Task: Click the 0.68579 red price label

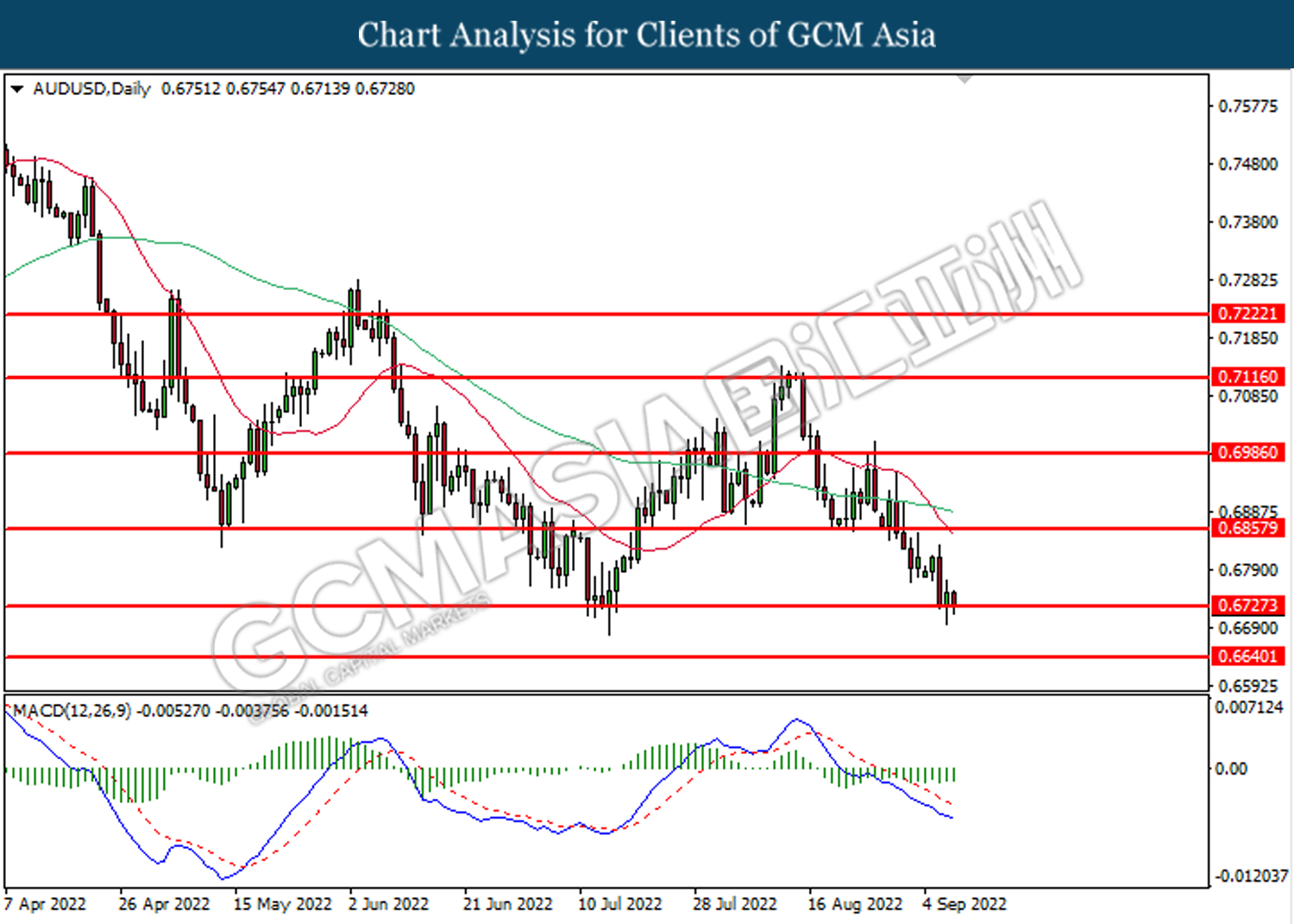Action: pos(1247,528)
